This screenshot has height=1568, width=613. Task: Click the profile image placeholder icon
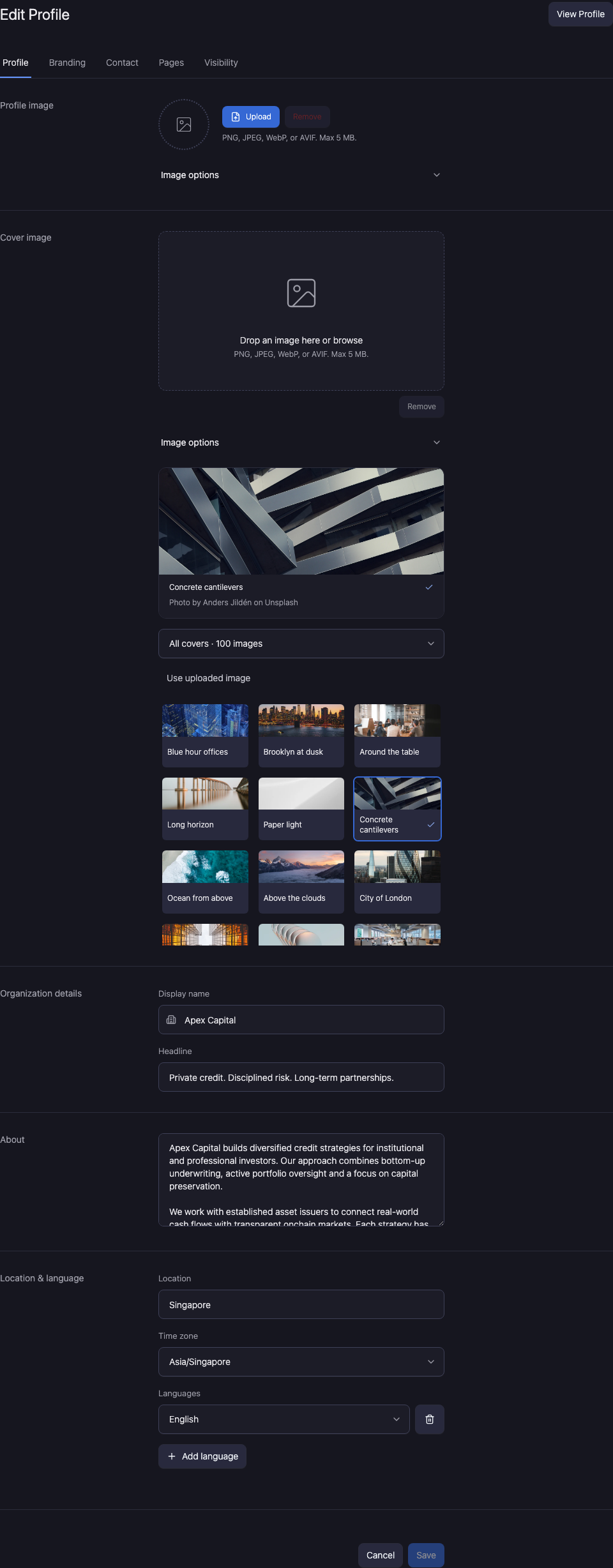tap(184, 124)
